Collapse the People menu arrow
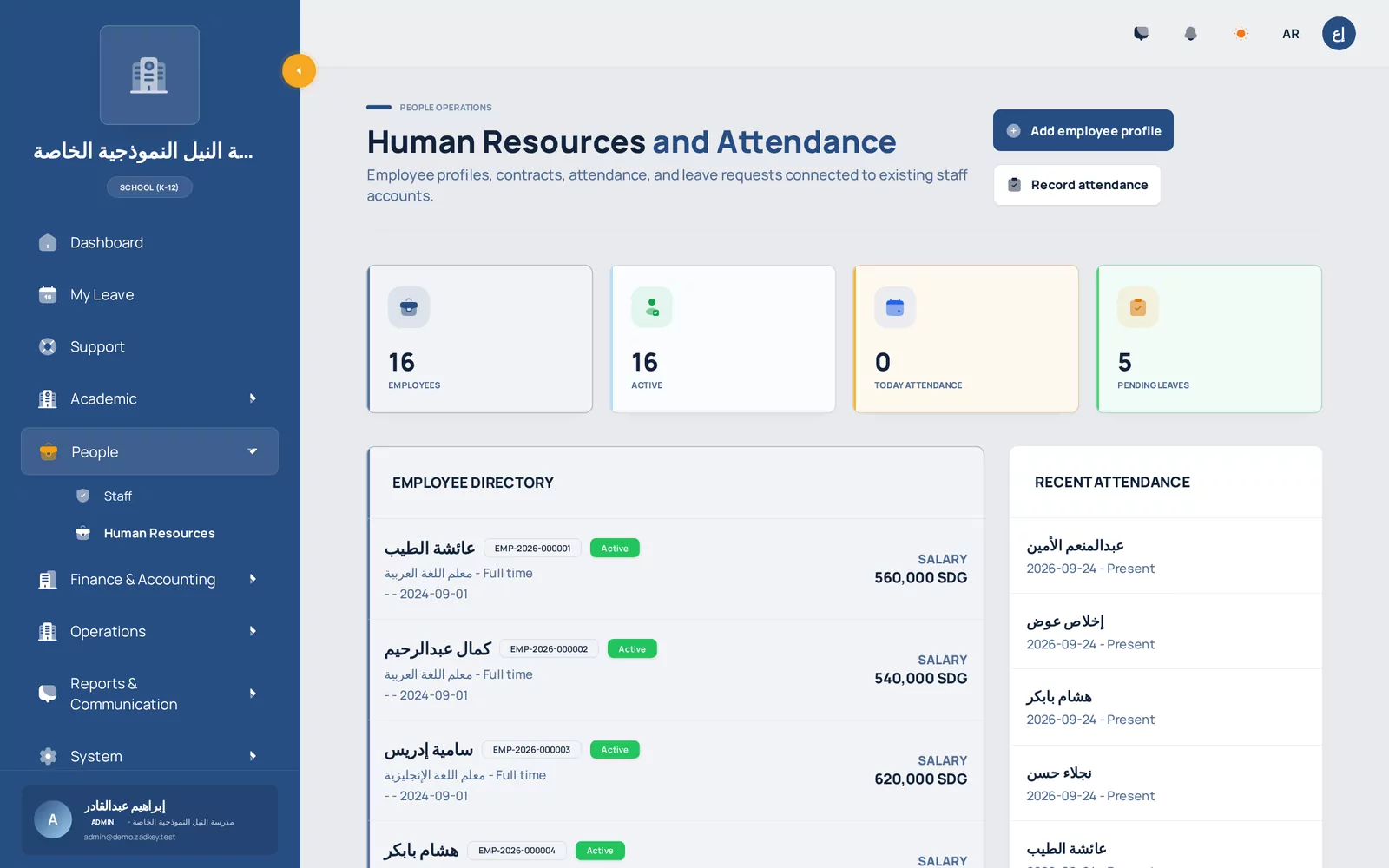Image resolution: width=1389 pixels, height=868 pixels. point(253,451)
